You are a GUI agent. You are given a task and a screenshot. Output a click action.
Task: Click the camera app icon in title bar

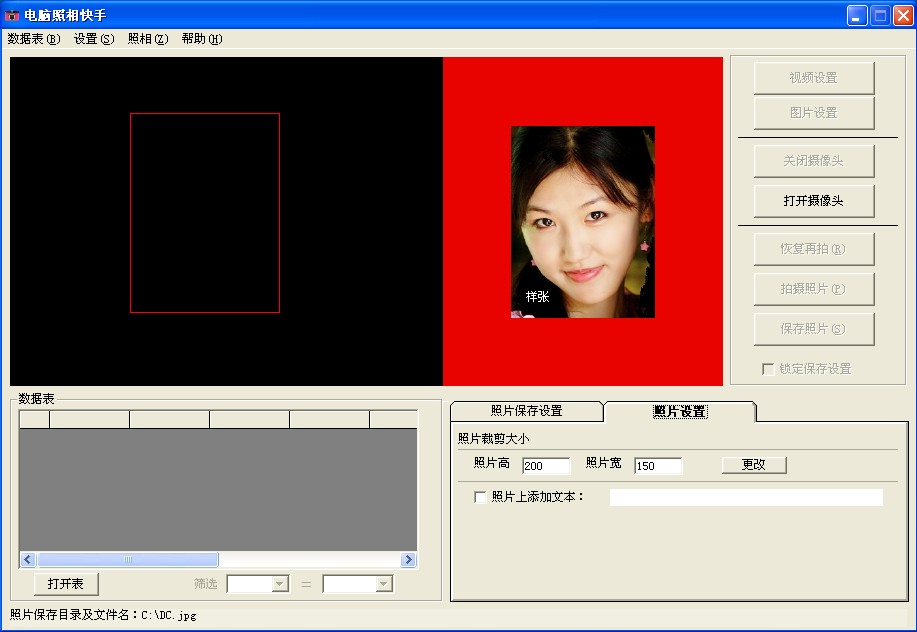point(12,15)
